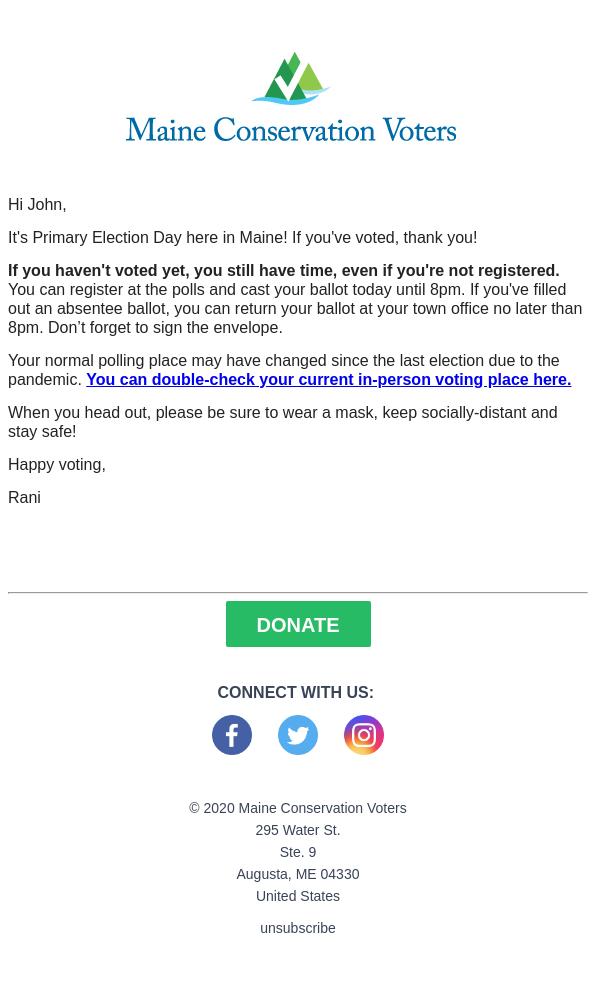
Task: Visit the Instagram camera icon
Action: point(363,735)
